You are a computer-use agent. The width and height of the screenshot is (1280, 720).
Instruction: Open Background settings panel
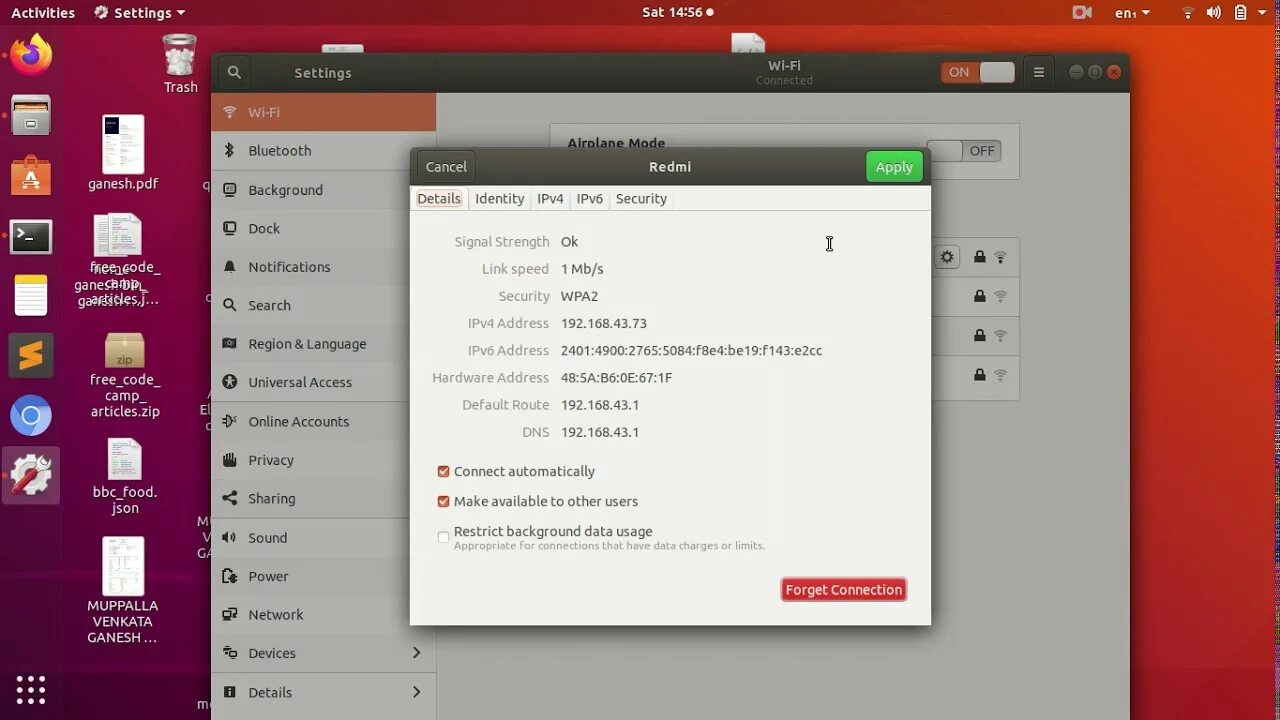pos(323,190)
